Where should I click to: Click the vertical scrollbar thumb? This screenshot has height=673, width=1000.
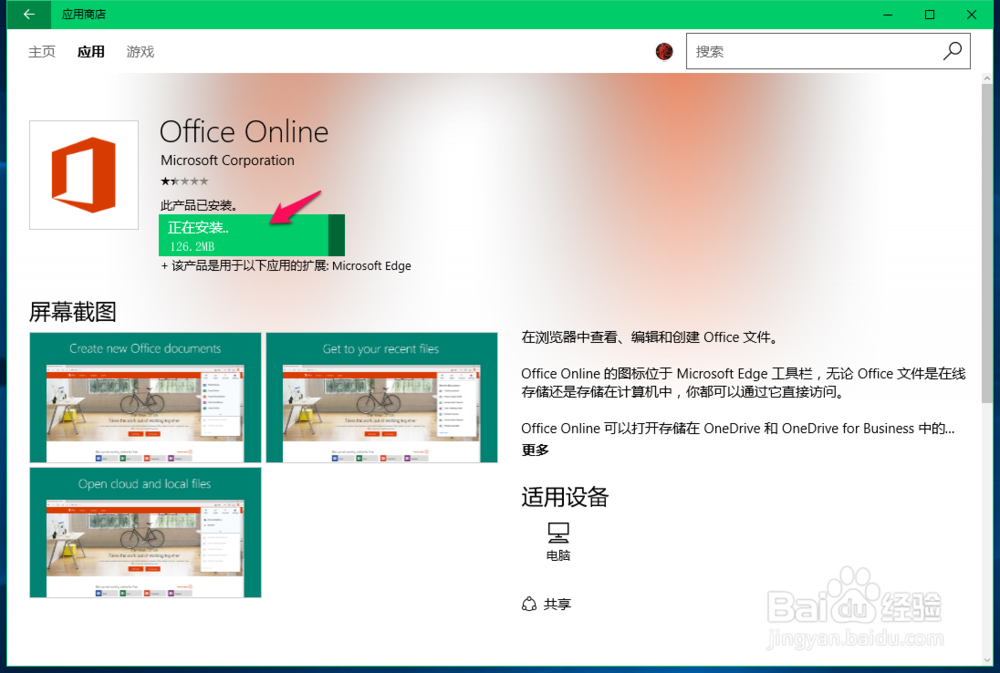pos(987,242)
